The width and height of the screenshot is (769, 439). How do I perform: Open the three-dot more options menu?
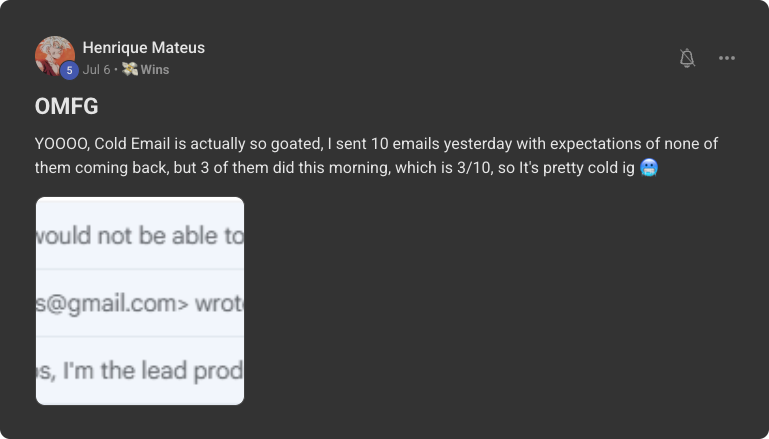727,58
